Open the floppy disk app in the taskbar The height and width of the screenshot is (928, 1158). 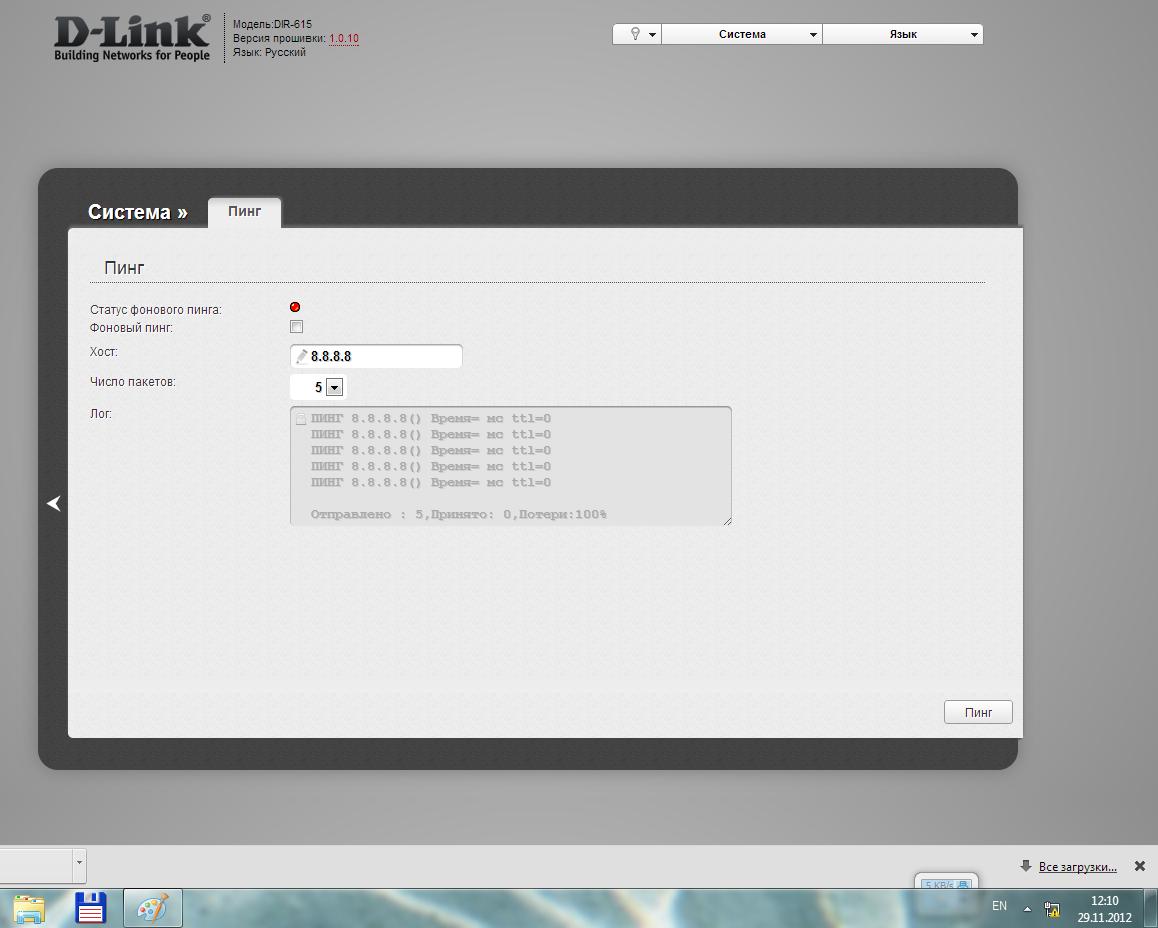(x=91, y=908)
